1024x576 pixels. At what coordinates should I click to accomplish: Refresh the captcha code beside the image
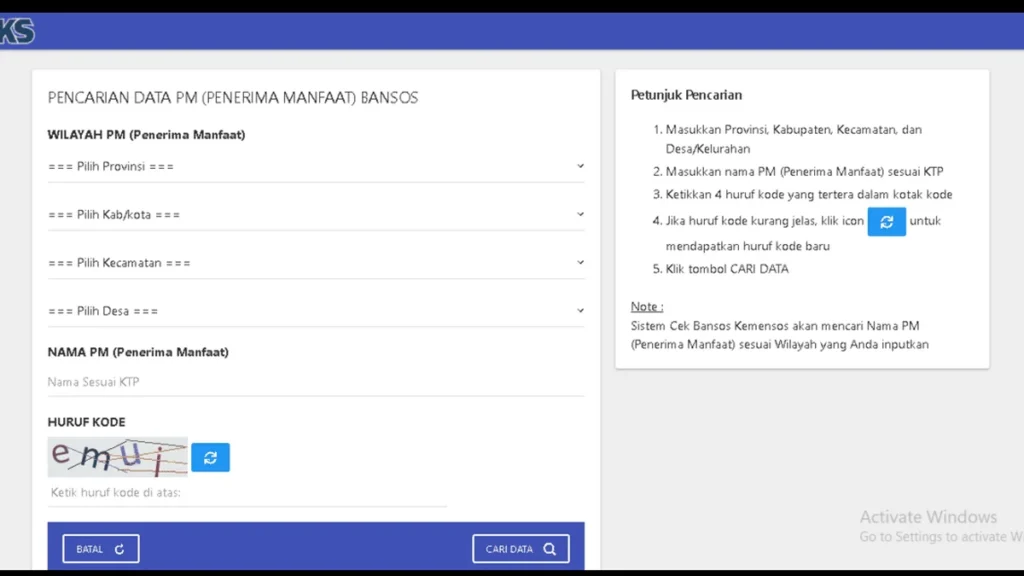(210, 457)
